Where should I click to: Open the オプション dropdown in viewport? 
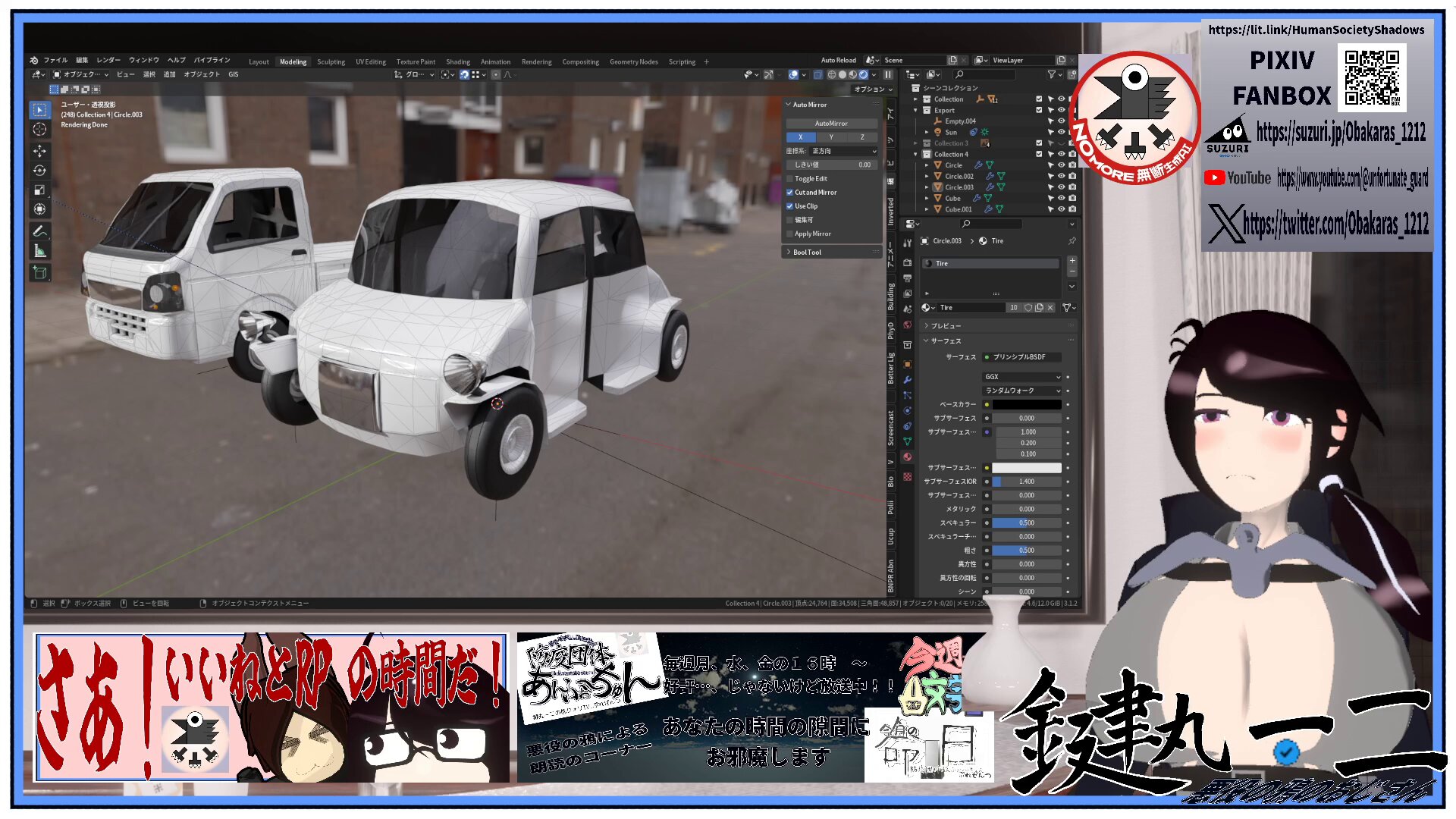874,89
